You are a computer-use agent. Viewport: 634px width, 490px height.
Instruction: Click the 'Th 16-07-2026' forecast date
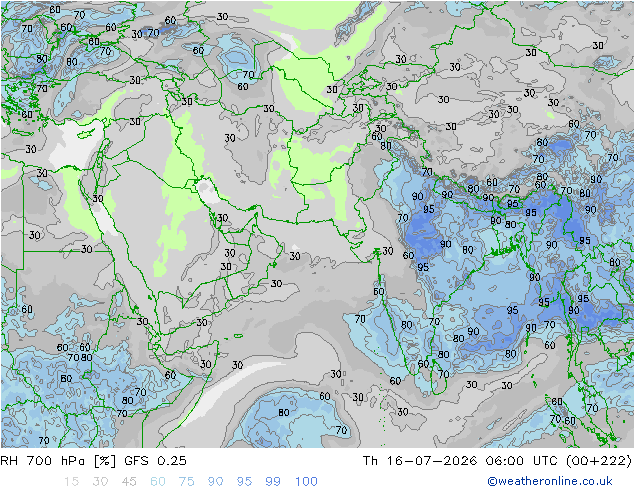pyautogui.click(x=420, y=460)
